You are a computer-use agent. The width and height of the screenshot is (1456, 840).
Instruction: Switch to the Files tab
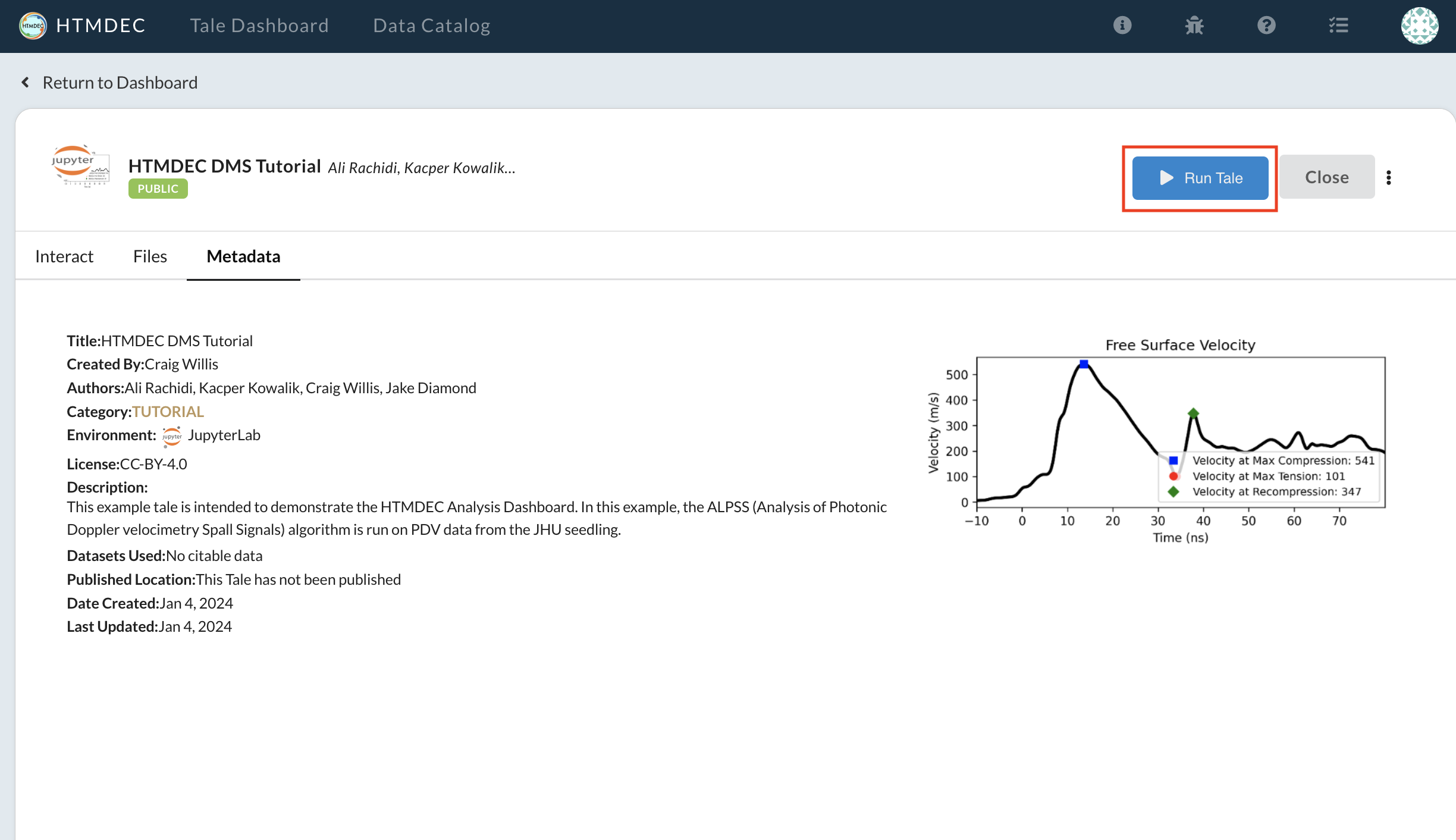[x=150, y=256]
